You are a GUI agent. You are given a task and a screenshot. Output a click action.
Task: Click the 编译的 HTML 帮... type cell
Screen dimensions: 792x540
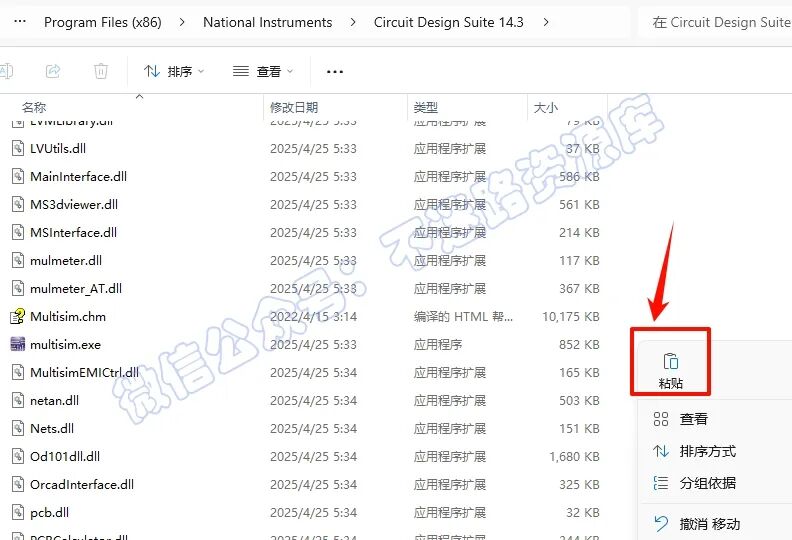point(463,317)
